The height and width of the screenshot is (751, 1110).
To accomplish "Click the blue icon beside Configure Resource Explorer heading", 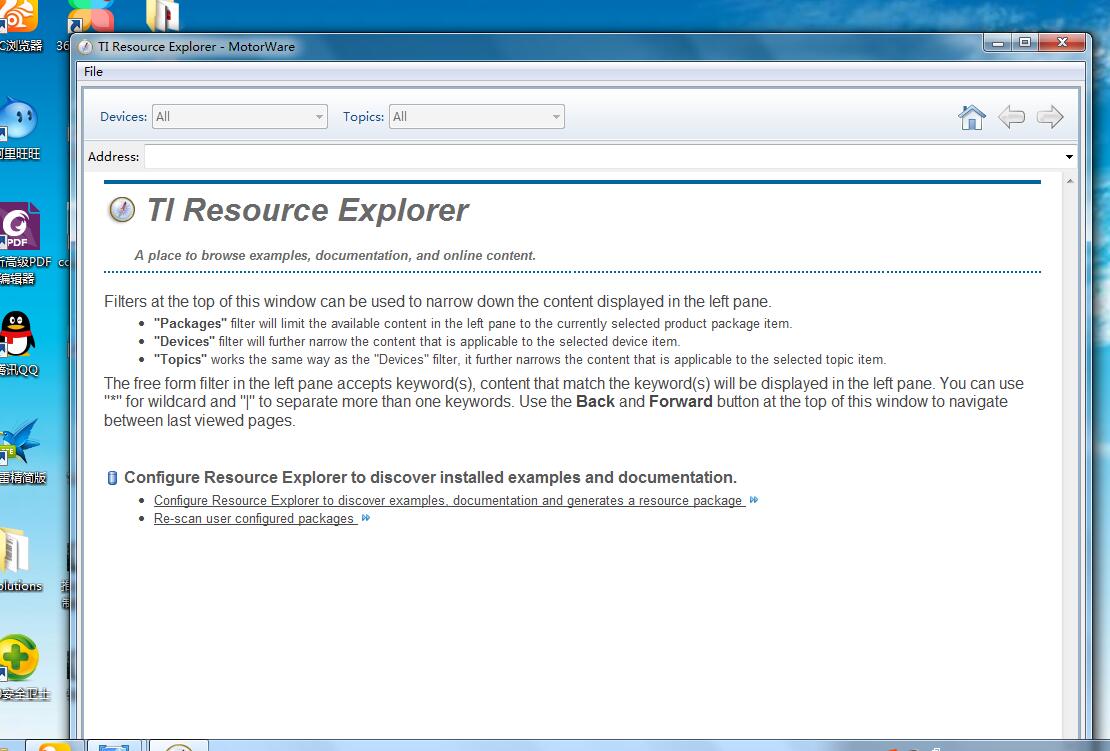I will tap(112, 478).
